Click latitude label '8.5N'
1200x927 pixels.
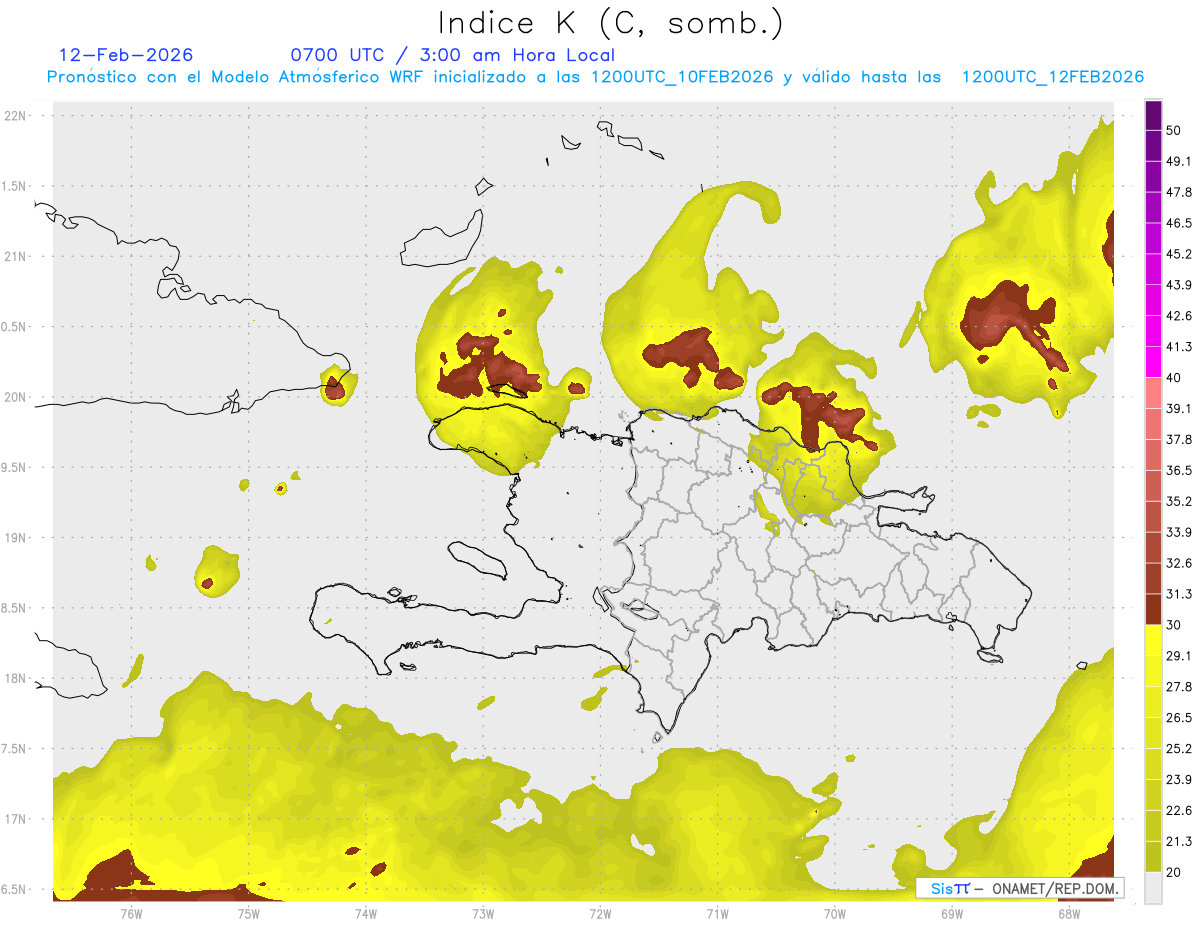[15, 608]
